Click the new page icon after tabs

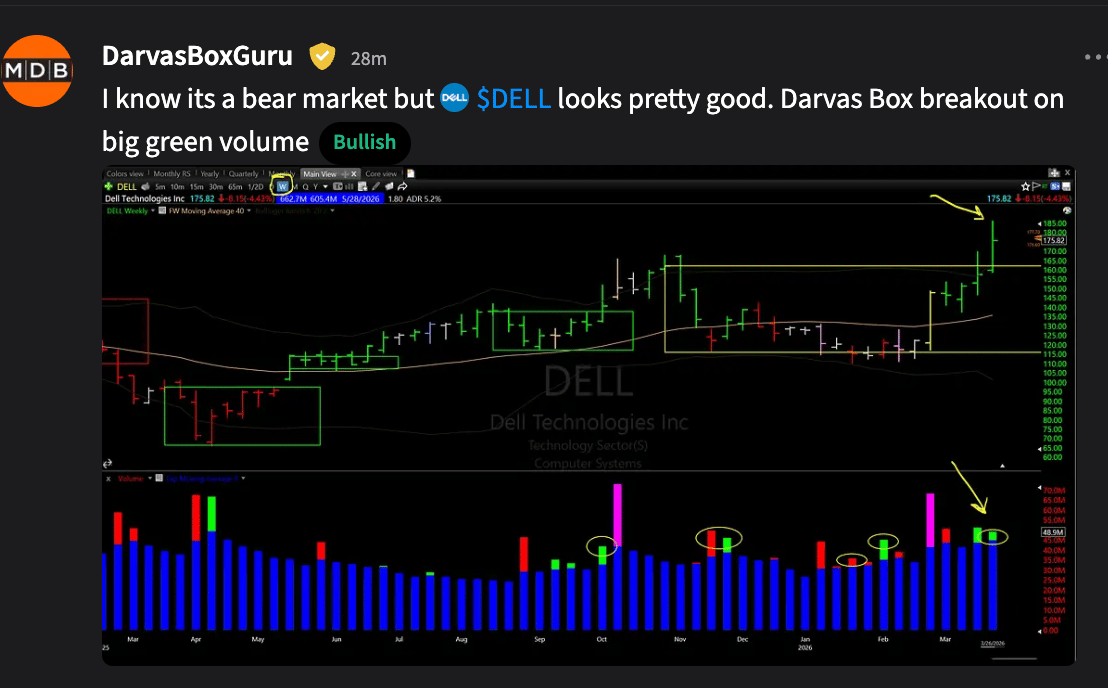click(411, 174)
